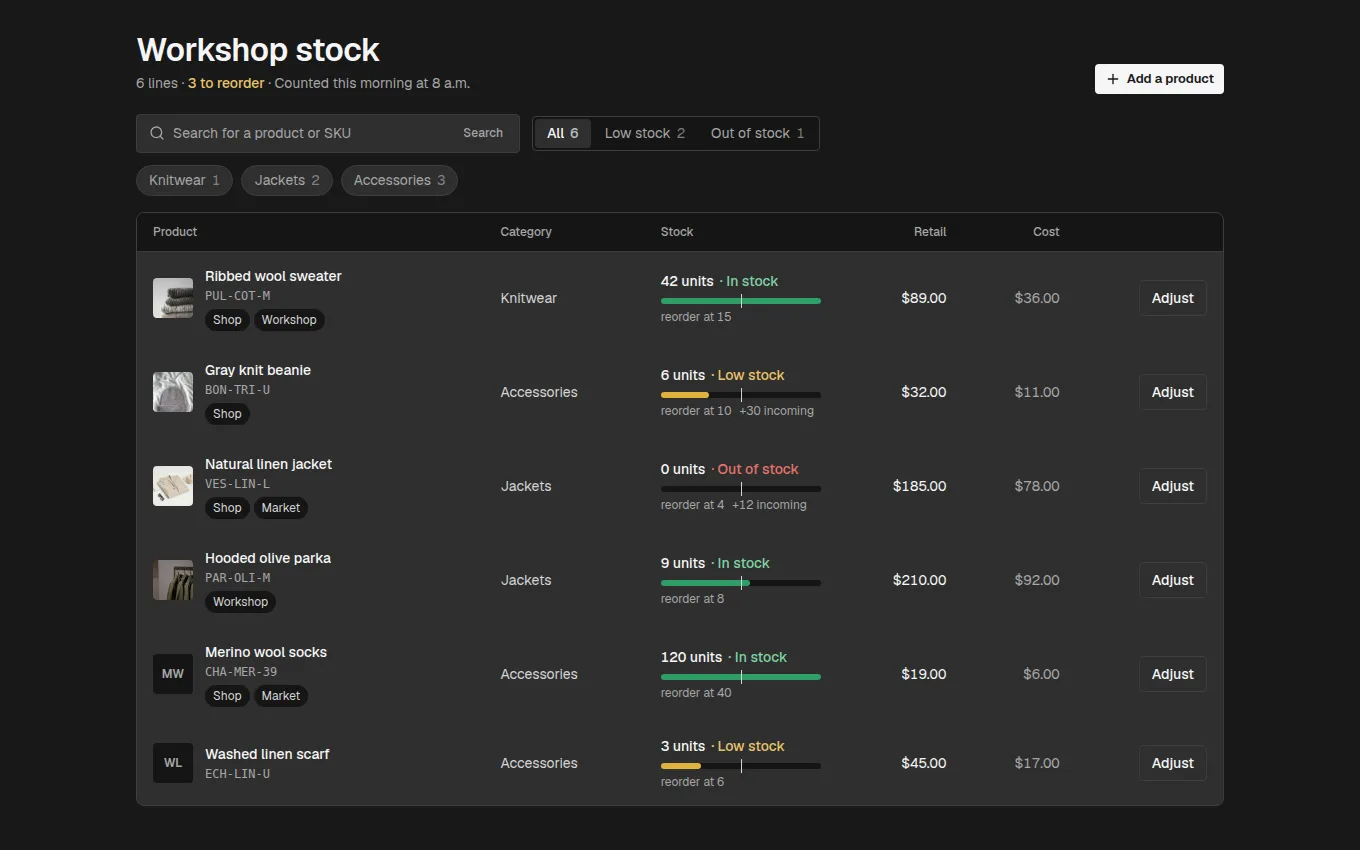Click the empty stock bar for Natural linen jacket
Image resolution: width=1360 pixels, height=850 pixels.
[x=741, y=489]
